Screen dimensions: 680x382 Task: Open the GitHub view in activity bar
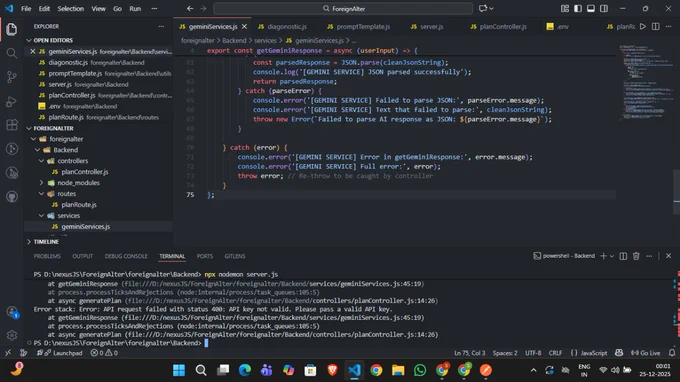(x=12, y=197)
